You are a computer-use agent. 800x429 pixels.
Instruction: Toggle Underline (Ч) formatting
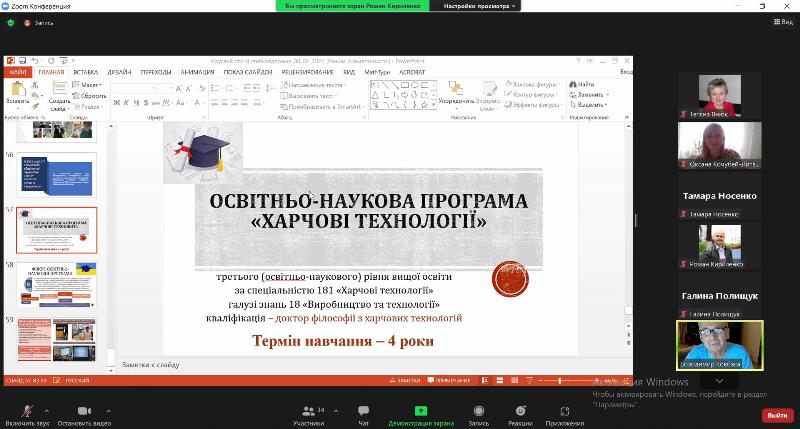tap(136, 103)
